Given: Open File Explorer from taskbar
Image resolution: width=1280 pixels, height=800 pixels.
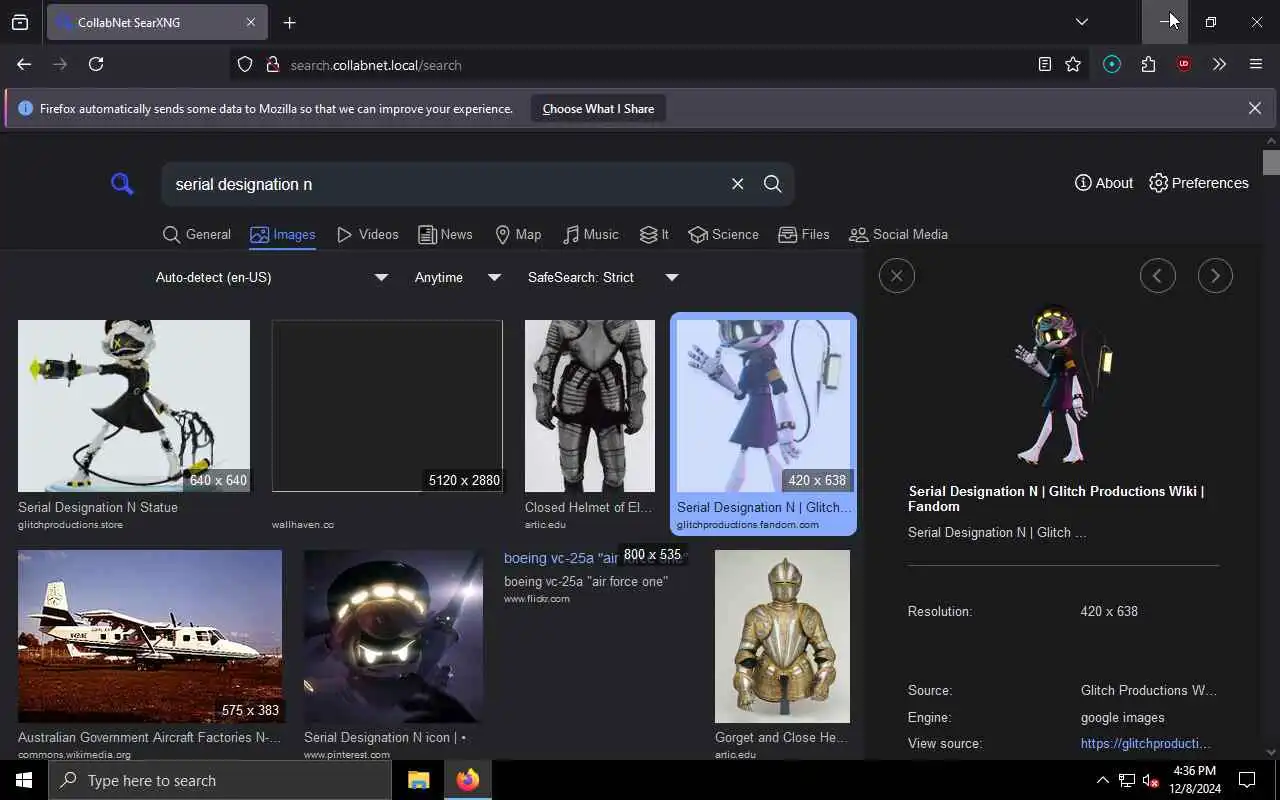Looking at the screenshot, I should click(x=419, y=780).
